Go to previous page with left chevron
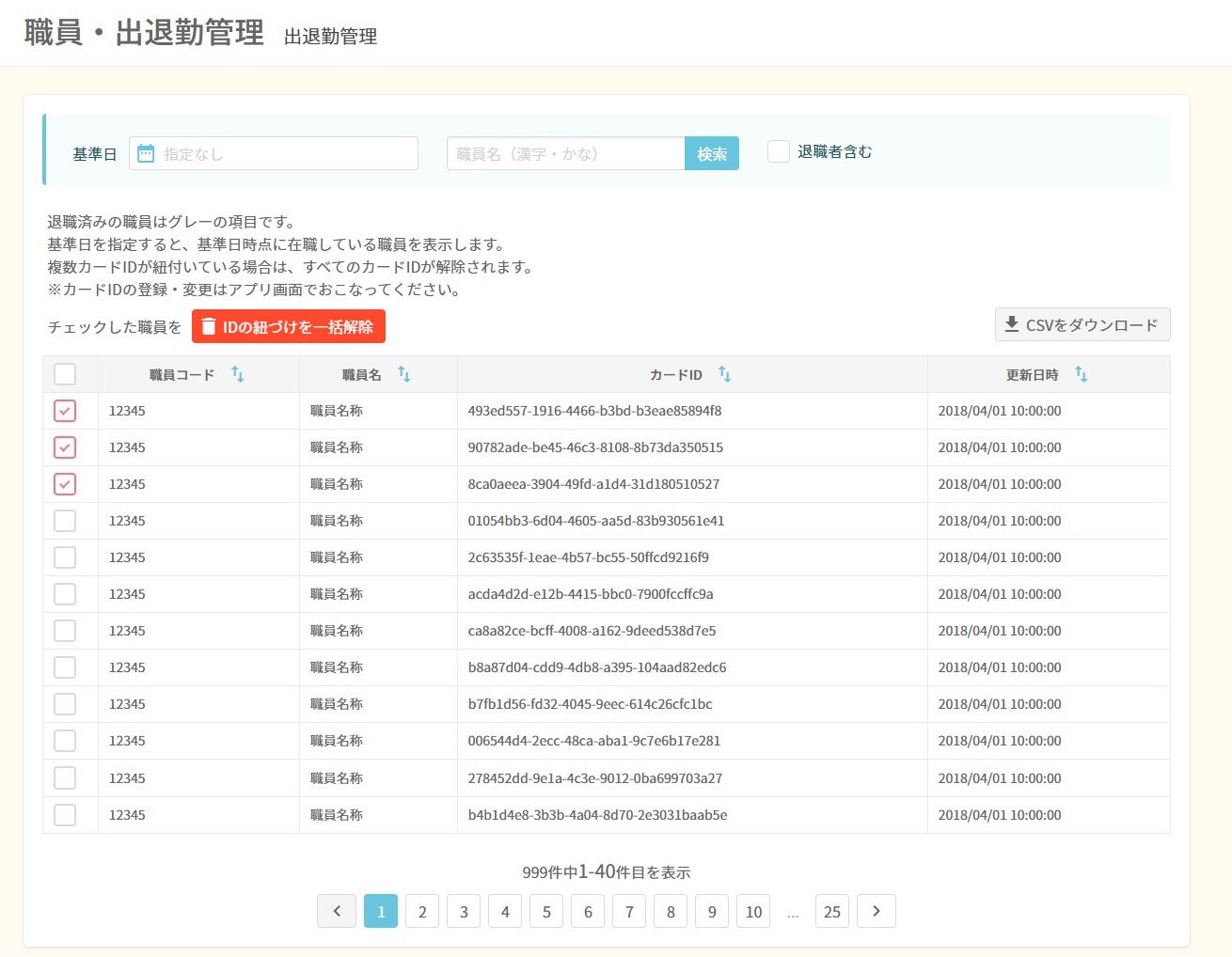 [x=337, y=911]
